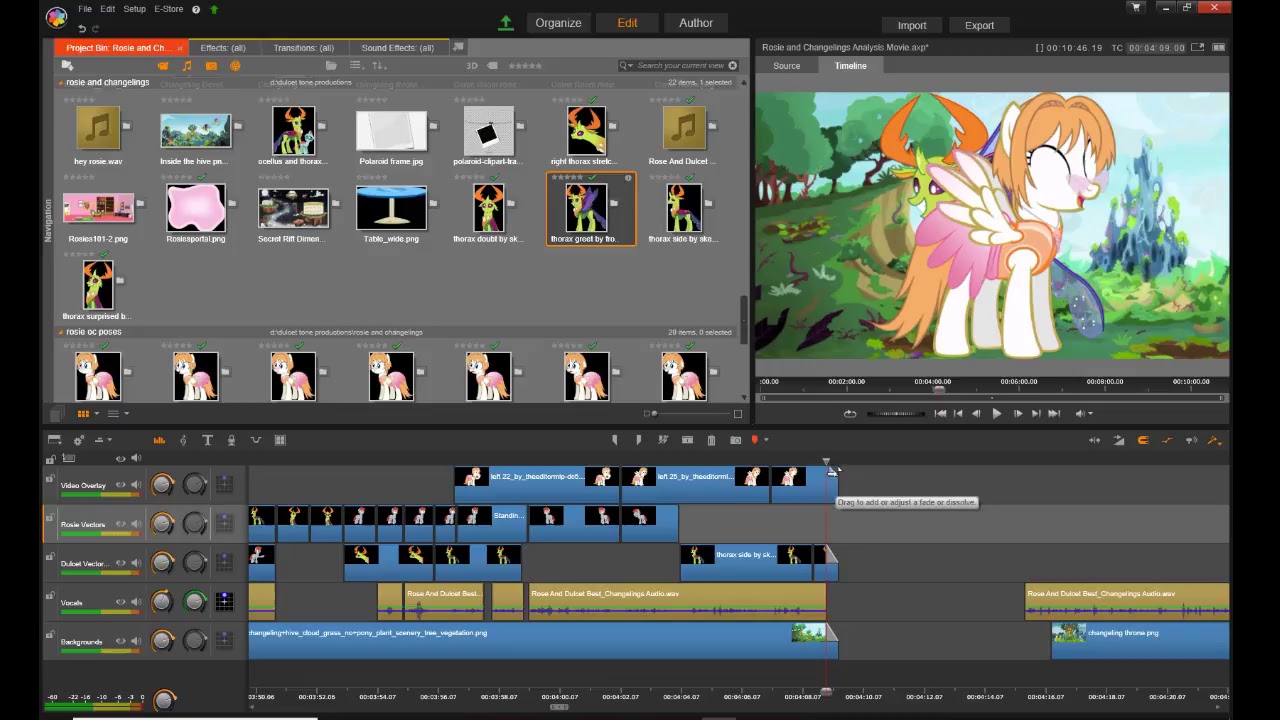
Task: Set mark in on timeline toolbar
Action: (x=614, y=440)
